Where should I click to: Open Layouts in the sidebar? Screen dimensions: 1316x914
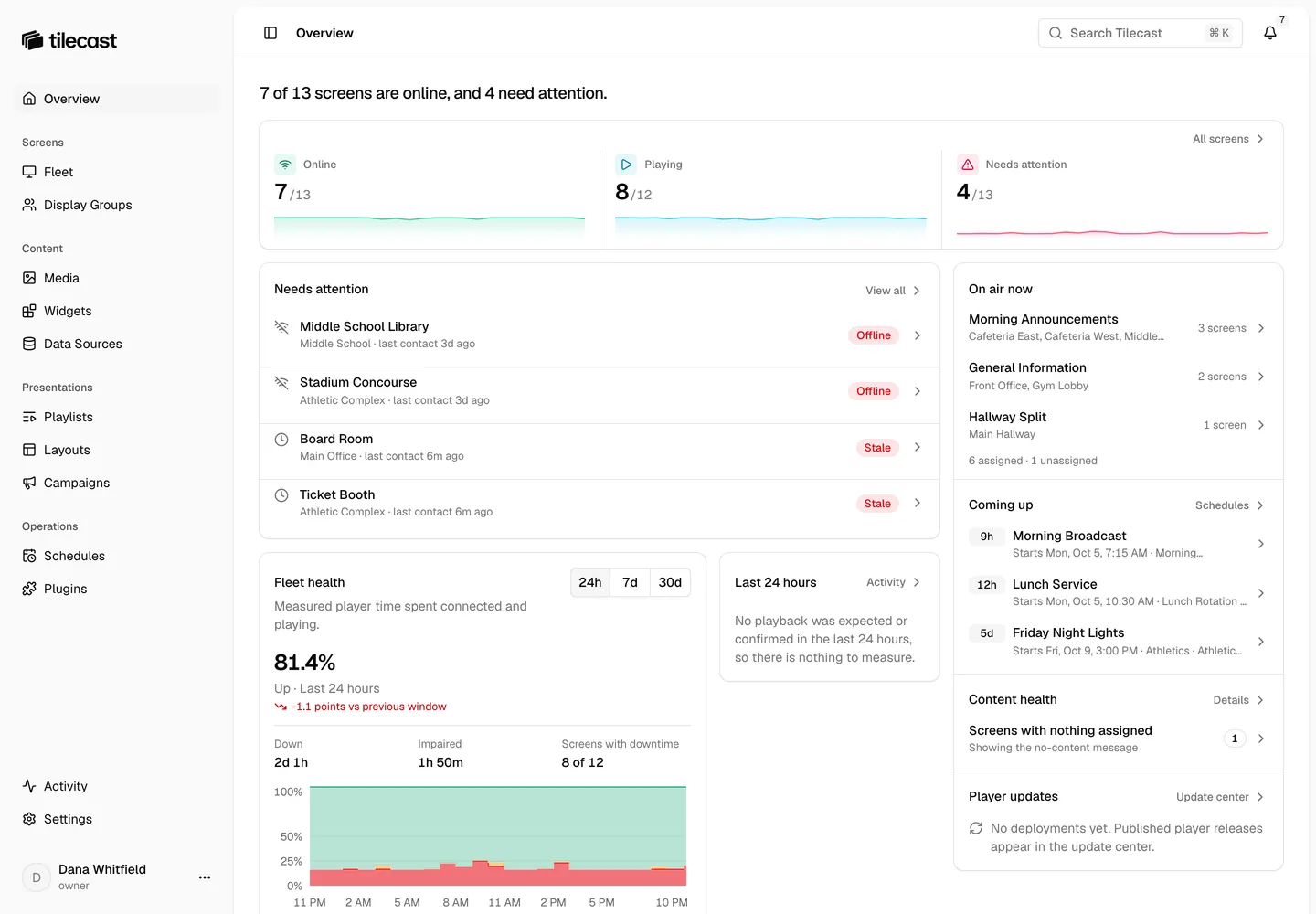click(117, 450)
